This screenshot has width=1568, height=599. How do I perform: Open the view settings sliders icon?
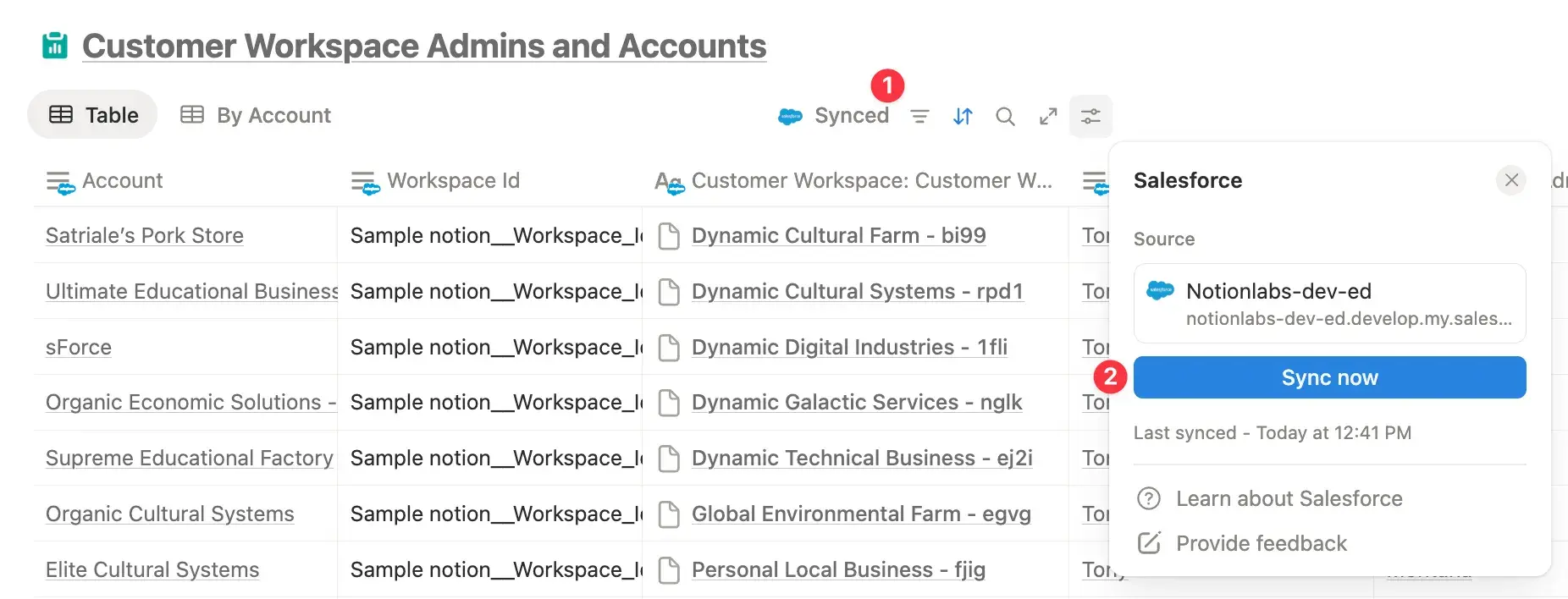point(1090,116)
